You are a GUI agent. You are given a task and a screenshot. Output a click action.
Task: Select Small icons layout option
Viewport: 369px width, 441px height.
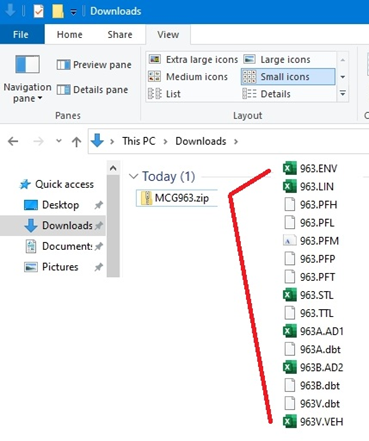point(288,77)
